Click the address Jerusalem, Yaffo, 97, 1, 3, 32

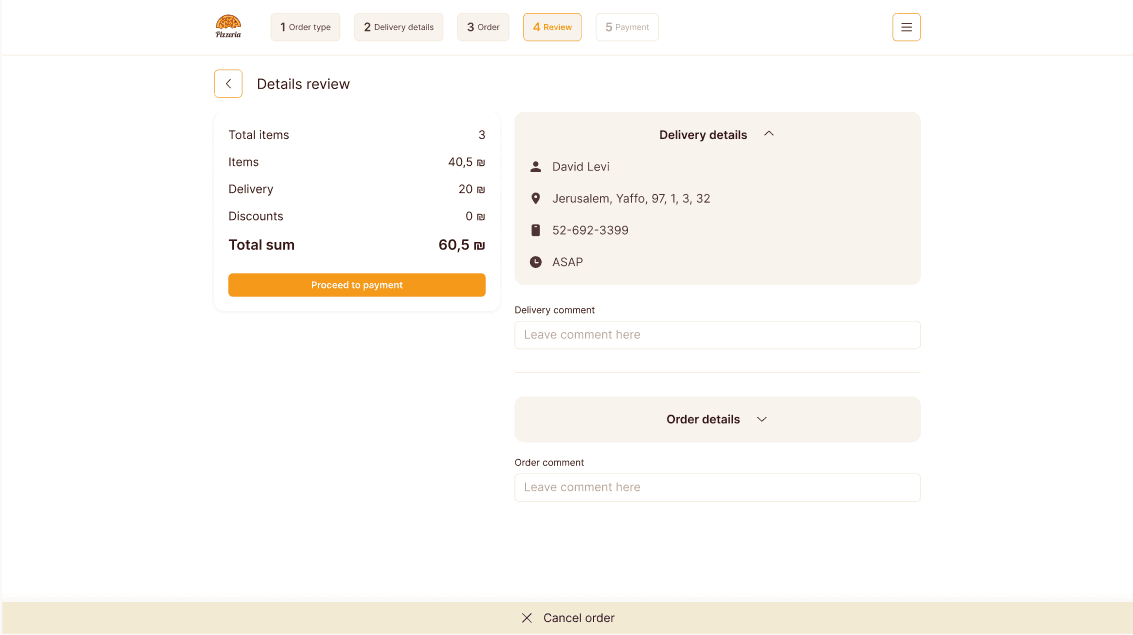(x=632, y=199)
